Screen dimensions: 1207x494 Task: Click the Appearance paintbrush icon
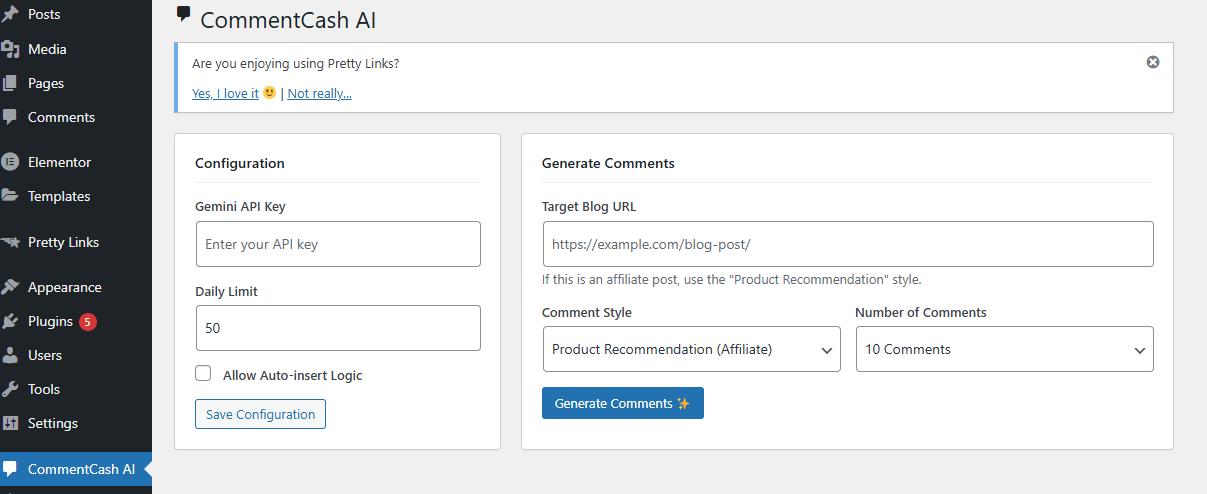point(10,287)
